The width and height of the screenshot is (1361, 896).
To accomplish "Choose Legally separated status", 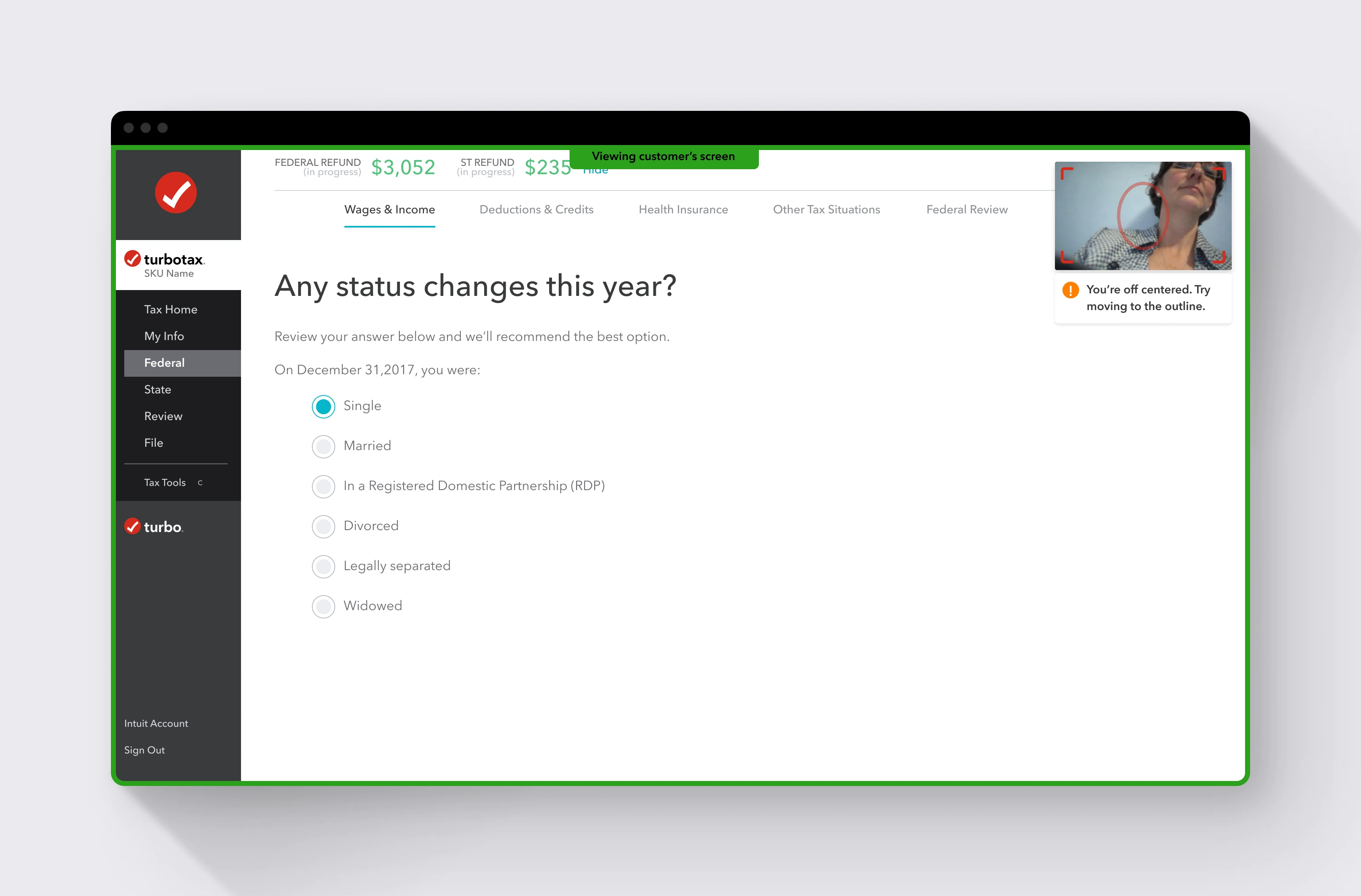I will click(x=323, y=566).
